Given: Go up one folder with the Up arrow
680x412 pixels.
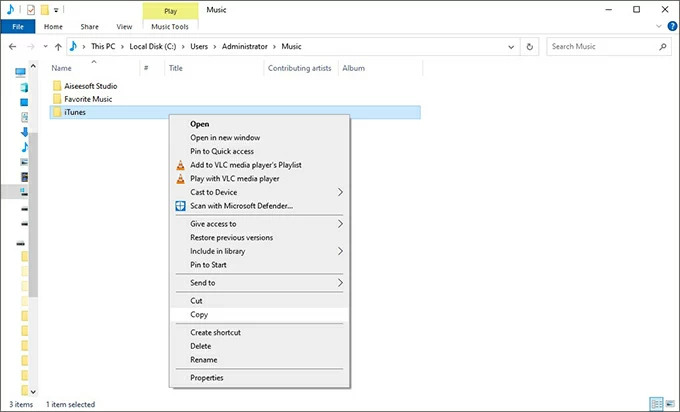Looking at the screenshot, I should [58, 46].
